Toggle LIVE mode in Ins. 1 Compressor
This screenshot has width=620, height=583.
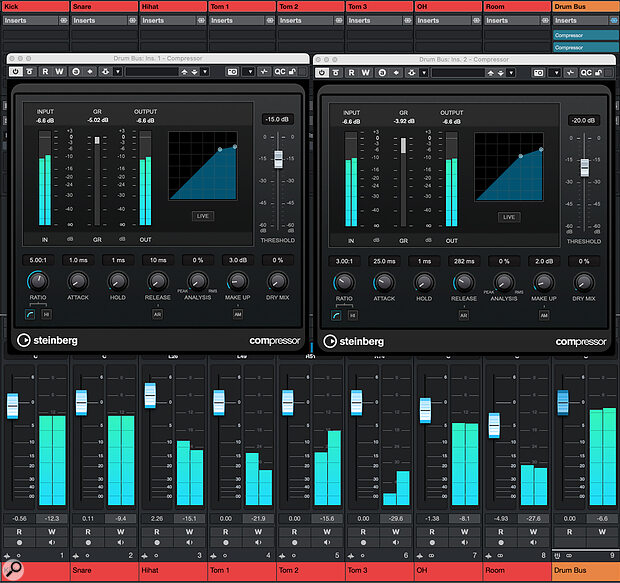point(203,216)
